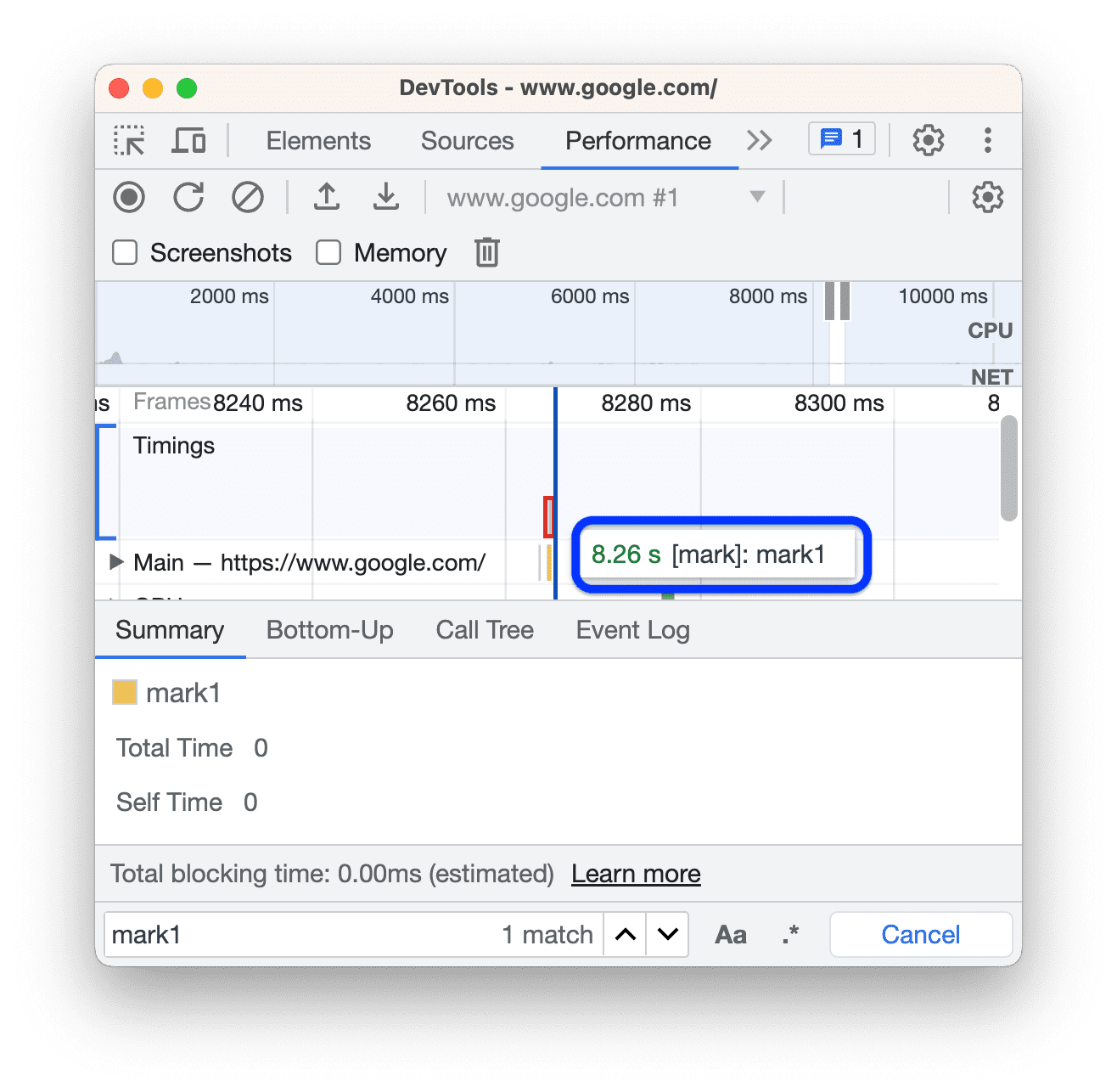The image size is (1117, 1092).
Task: Select the inspect element cursor icon
Action: [128, 140]
